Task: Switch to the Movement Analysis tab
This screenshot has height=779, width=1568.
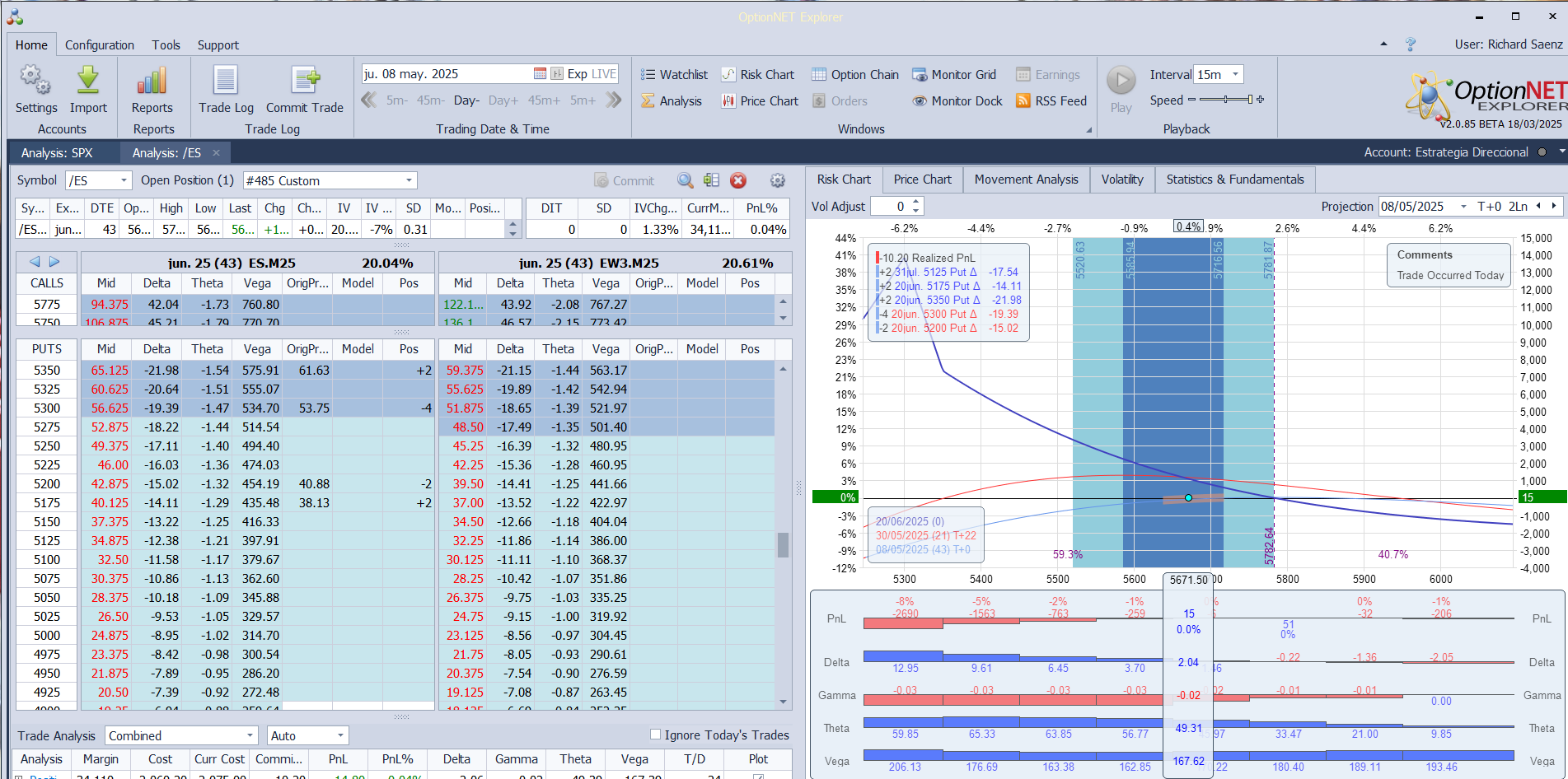Action: click(1026, 180)
